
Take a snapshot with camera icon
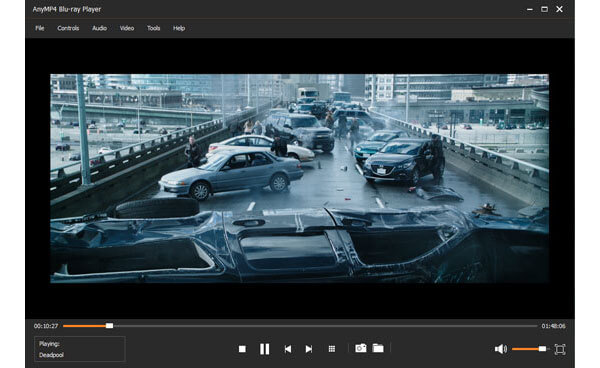click(360, 348)
